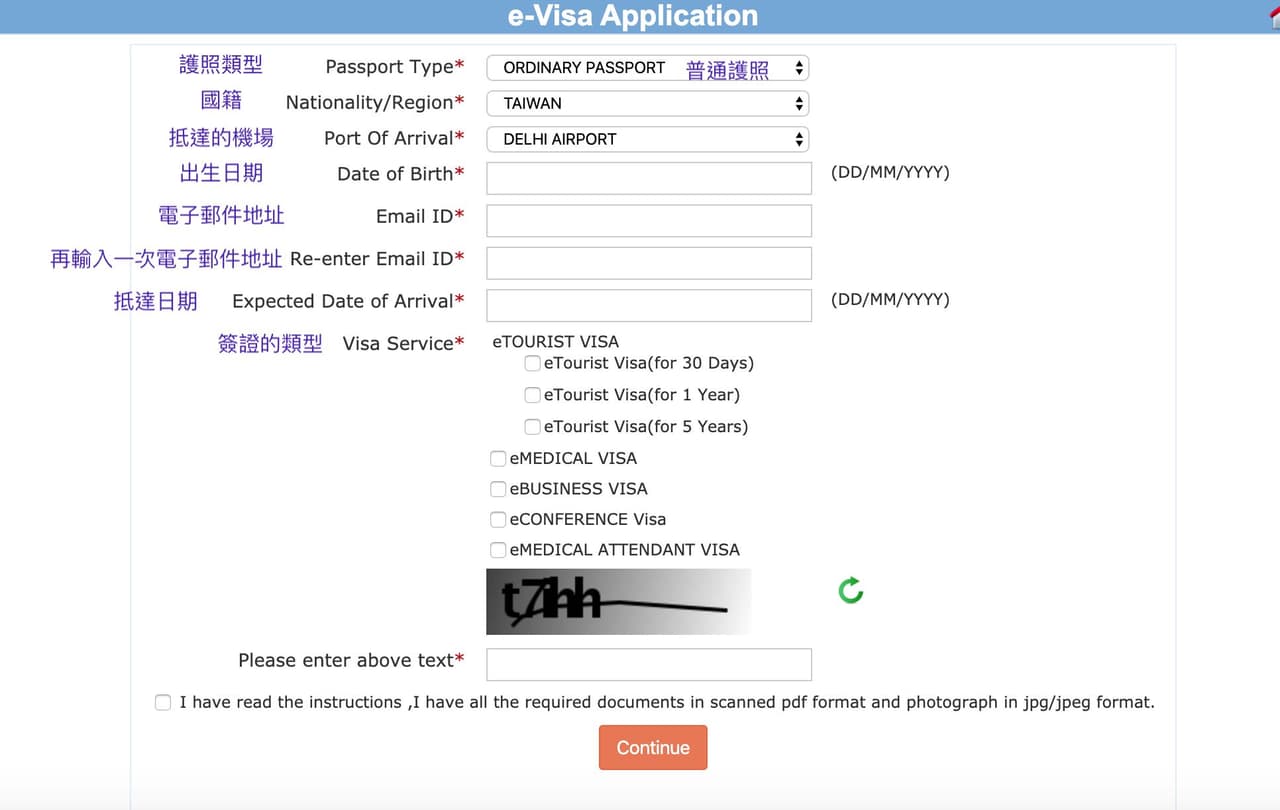
Task: Check eTourist Visa(for 1 Year)
Action: (x=533, y=395)
